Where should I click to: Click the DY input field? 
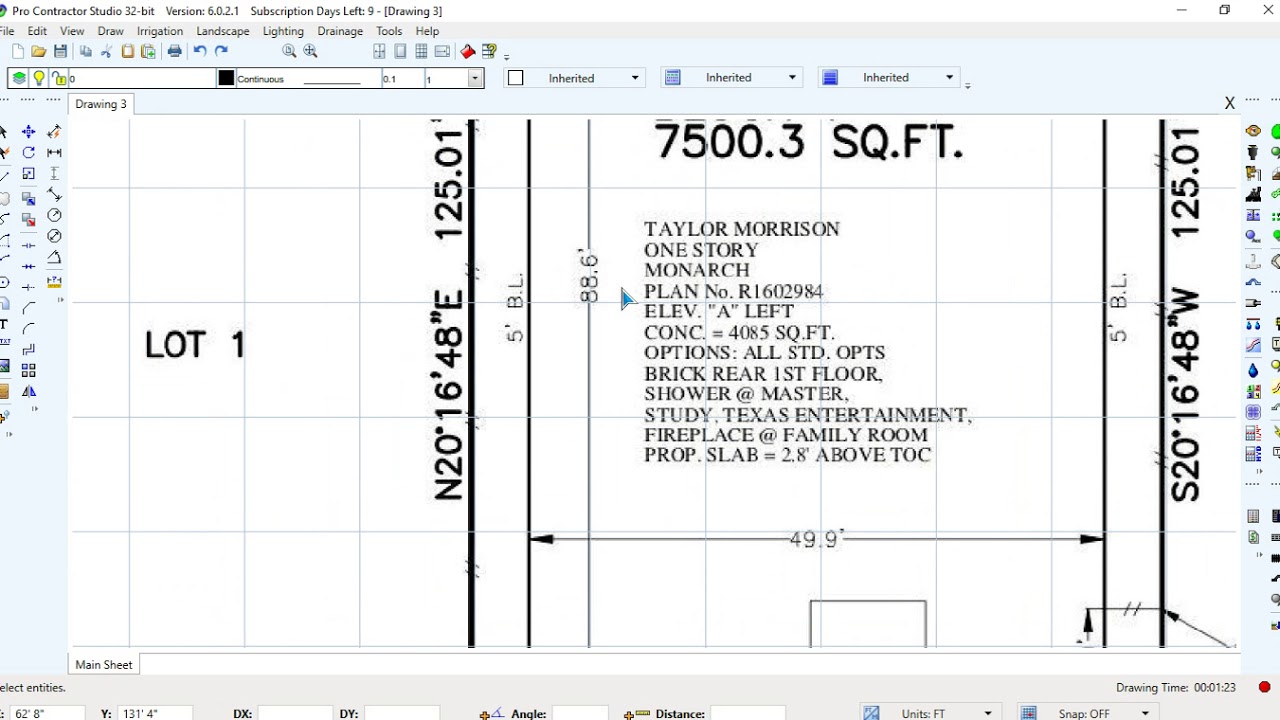(x=402, y=714)
